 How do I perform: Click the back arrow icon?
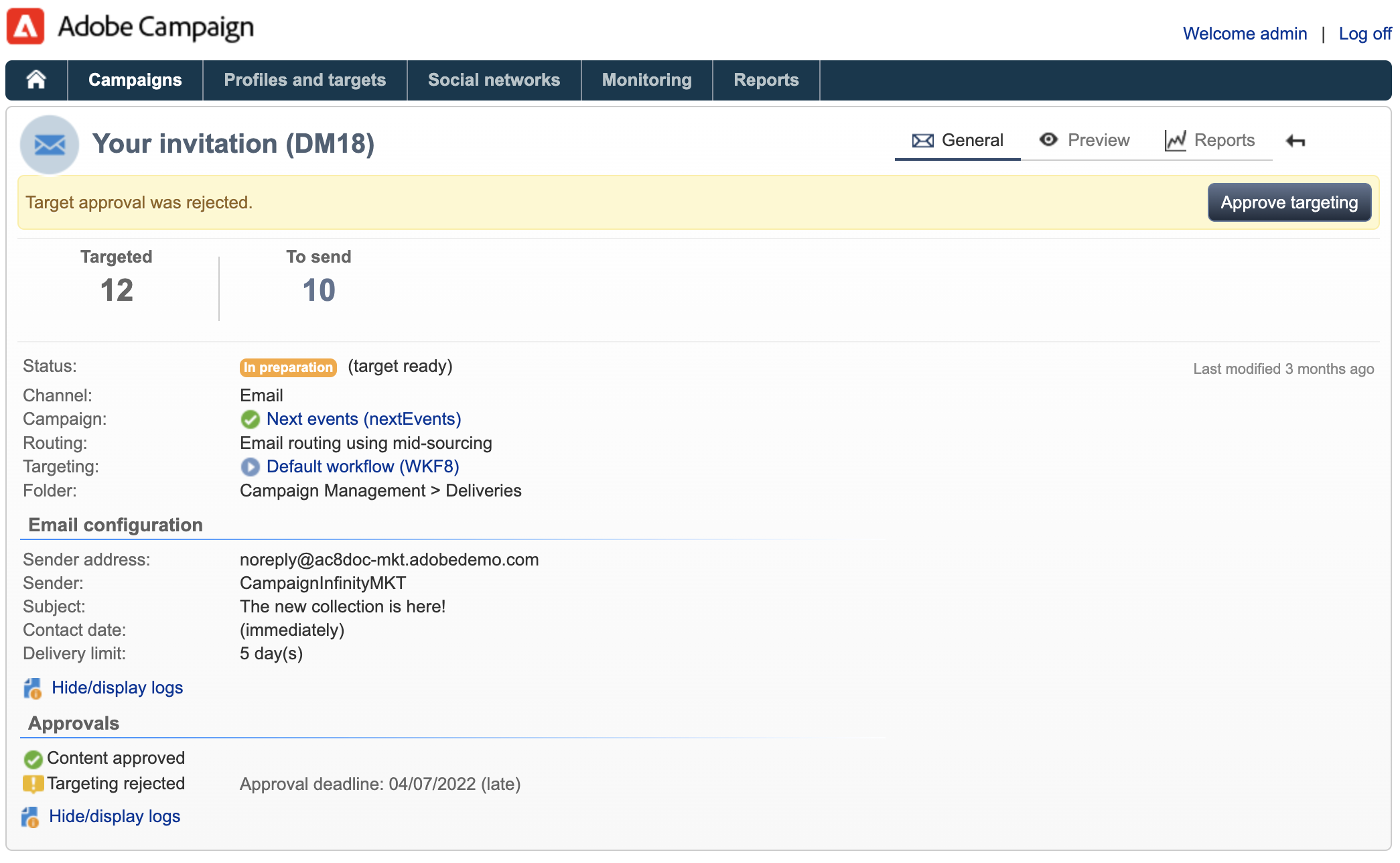pyautogui.click(x=1296, y=141)
